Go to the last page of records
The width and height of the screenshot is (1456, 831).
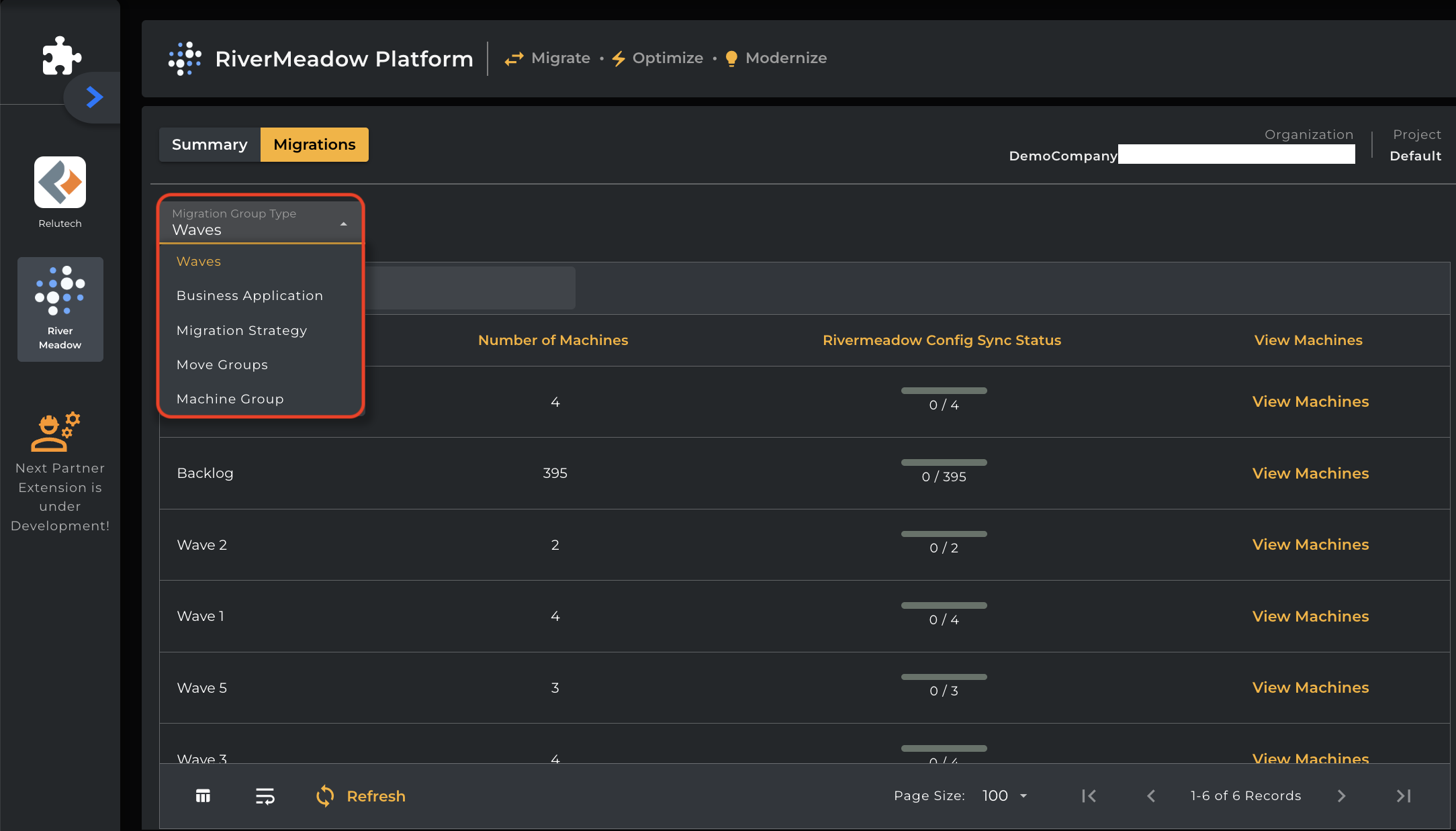pos(1403,796)
